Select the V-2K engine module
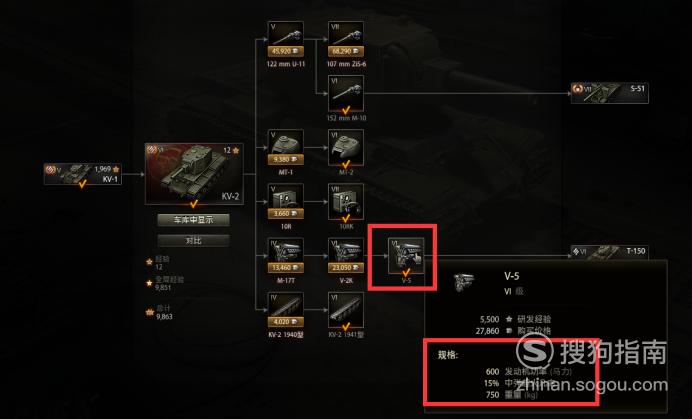 click(x=346, y=256)
